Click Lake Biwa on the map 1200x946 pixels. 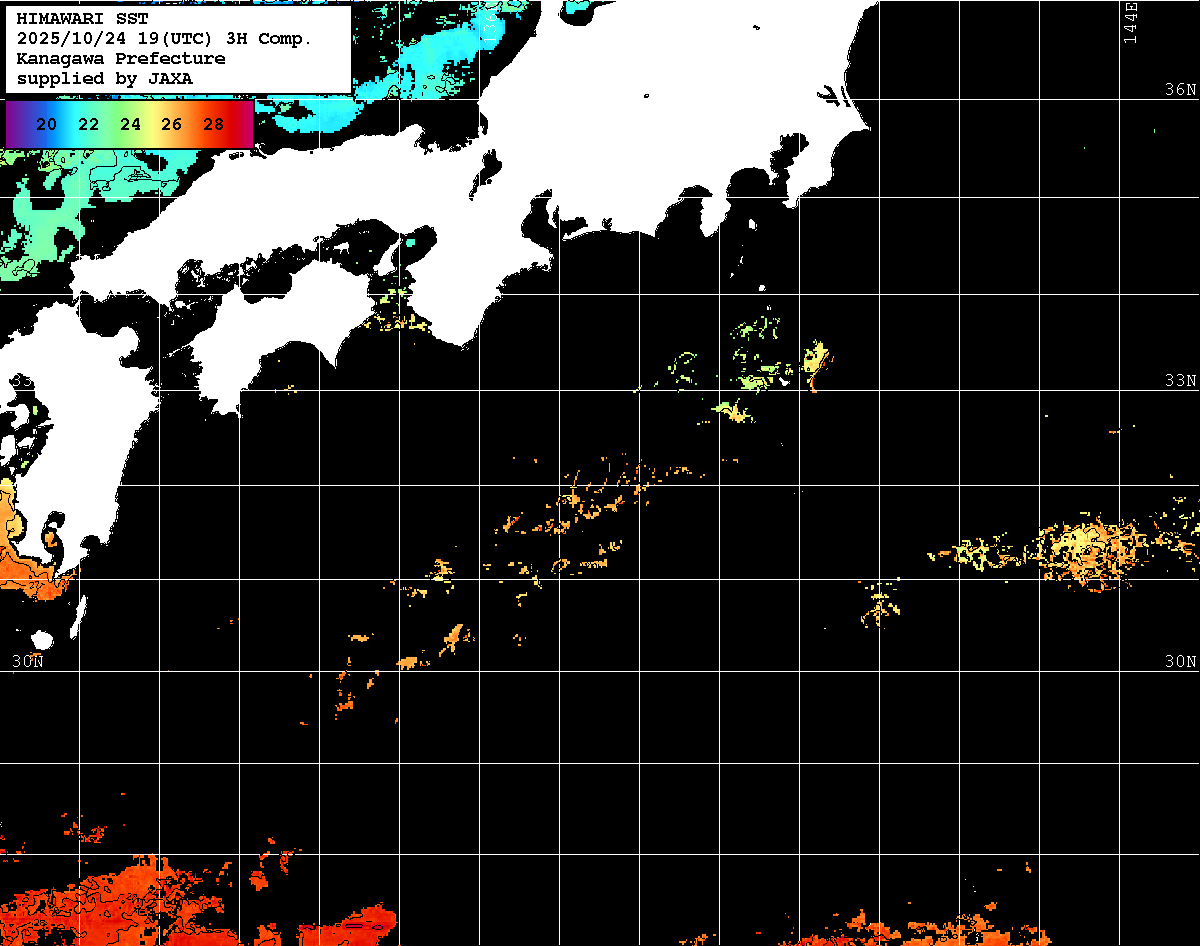(x=489, y=168)
